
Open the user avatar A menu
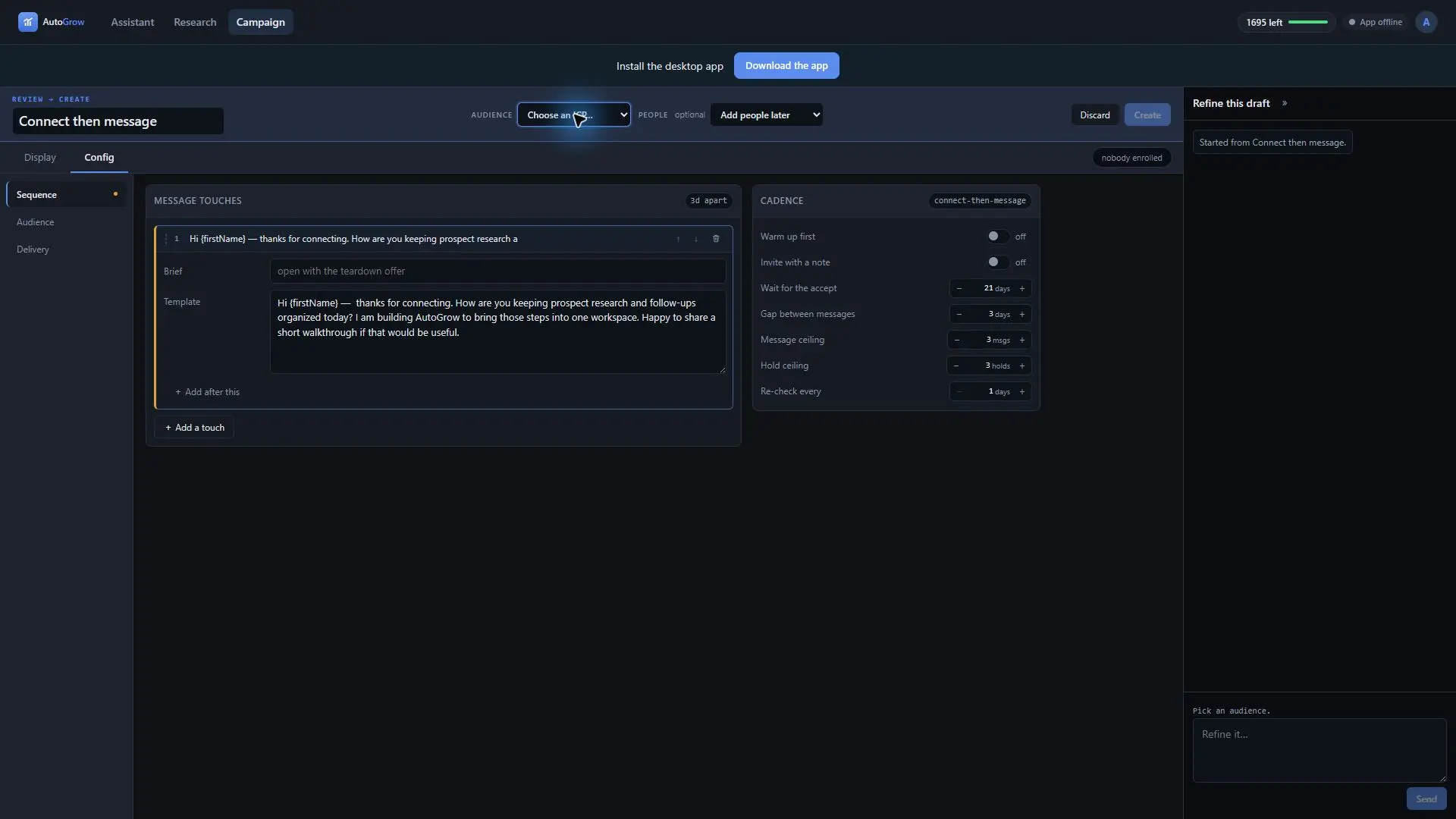(x=1426, y=22)
